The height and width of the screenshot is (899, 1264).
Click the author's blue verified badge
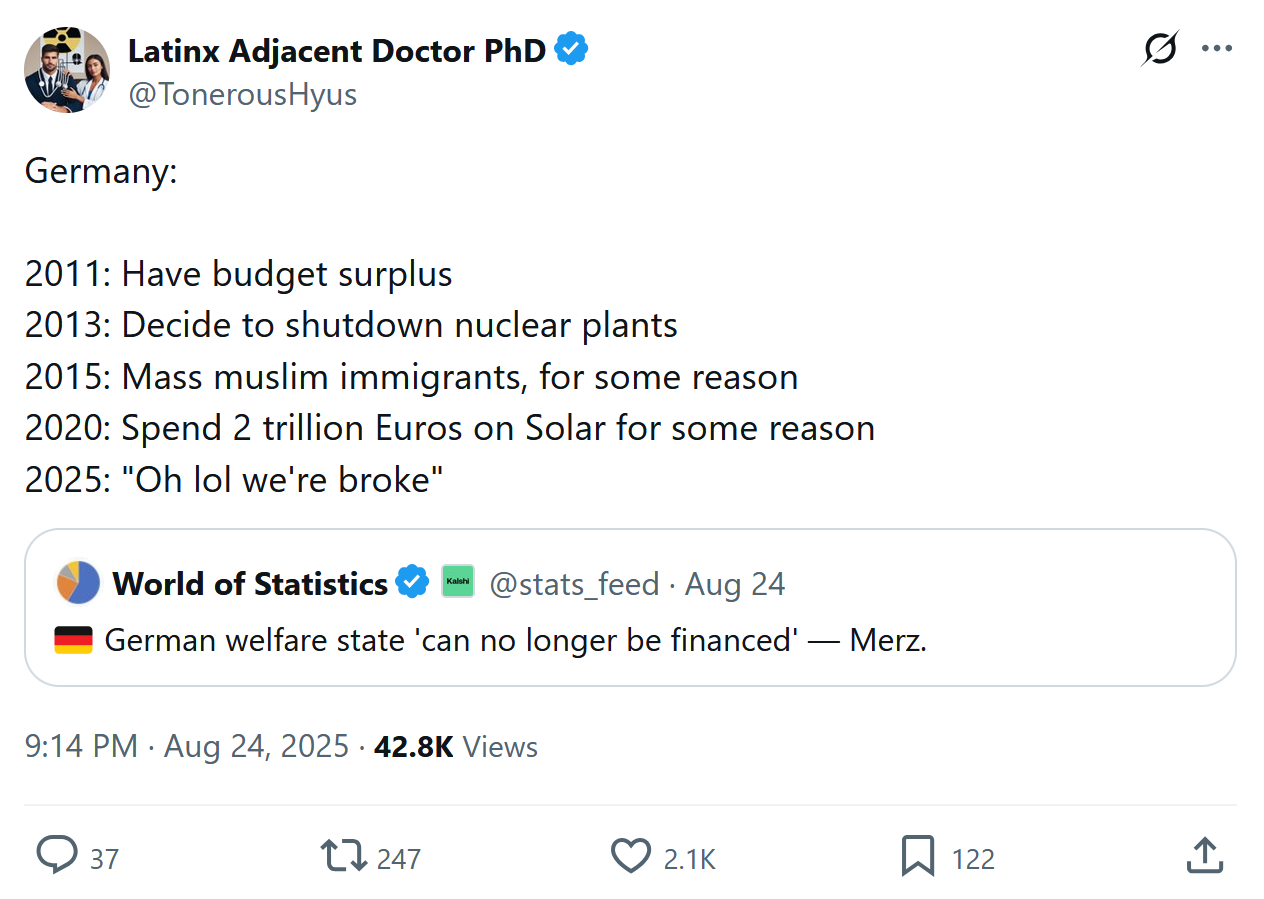[x=571, y=49]
